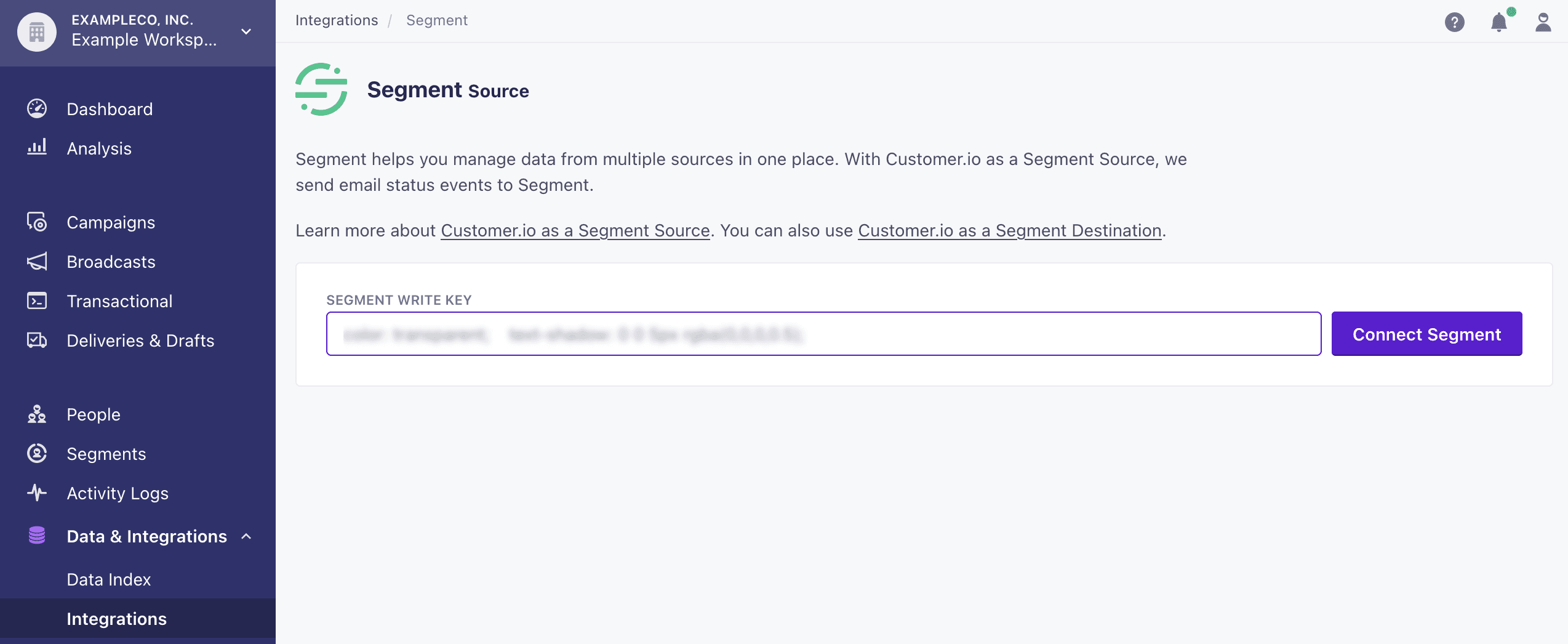Click the Connect Segment button
Screen dimensions: 1568x644
click(x=1426, y=334)
